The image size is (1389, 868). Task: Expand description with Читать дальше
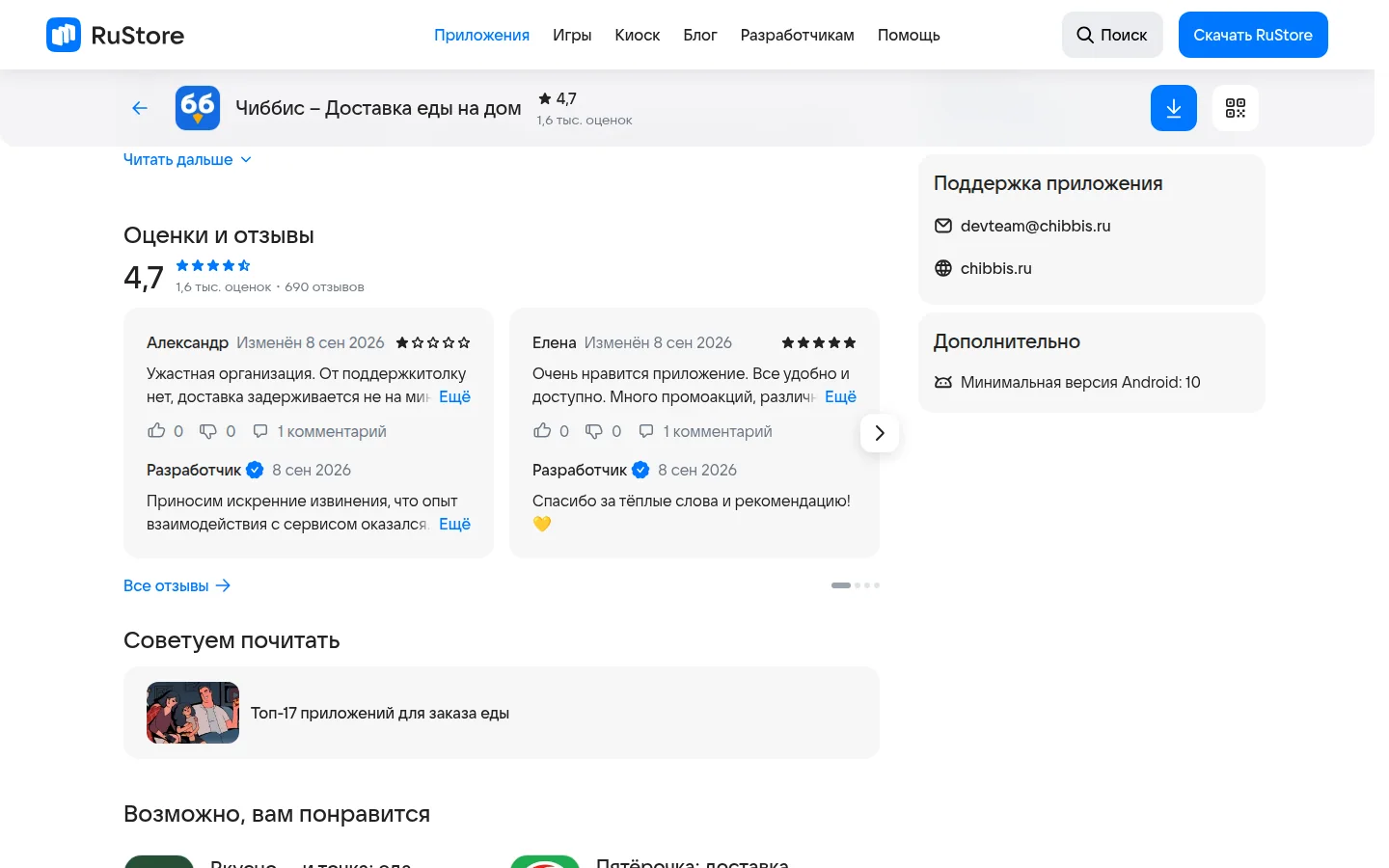pyautogui.click(x=187, y=159)
